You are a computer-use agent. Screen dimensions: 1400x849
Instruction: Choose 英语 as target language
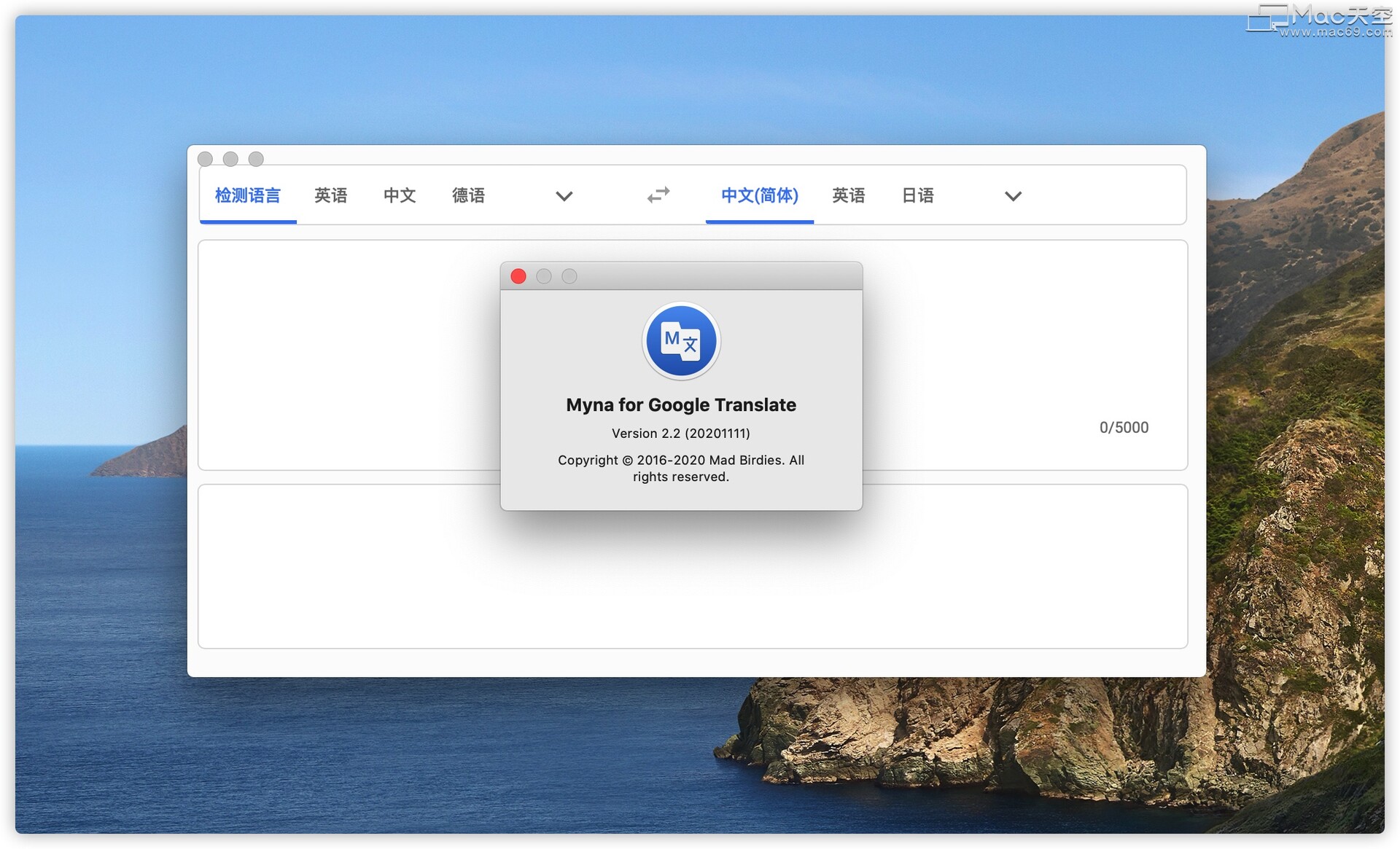coord(849,195)
